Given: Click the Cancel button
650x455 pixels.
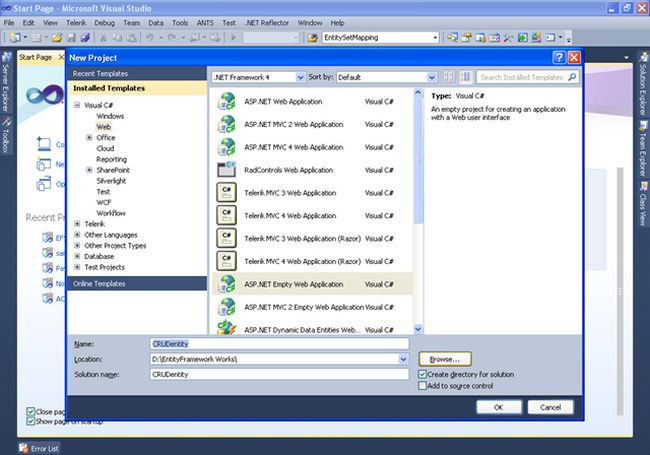Looking at the screenshot, I should point(551,407).
